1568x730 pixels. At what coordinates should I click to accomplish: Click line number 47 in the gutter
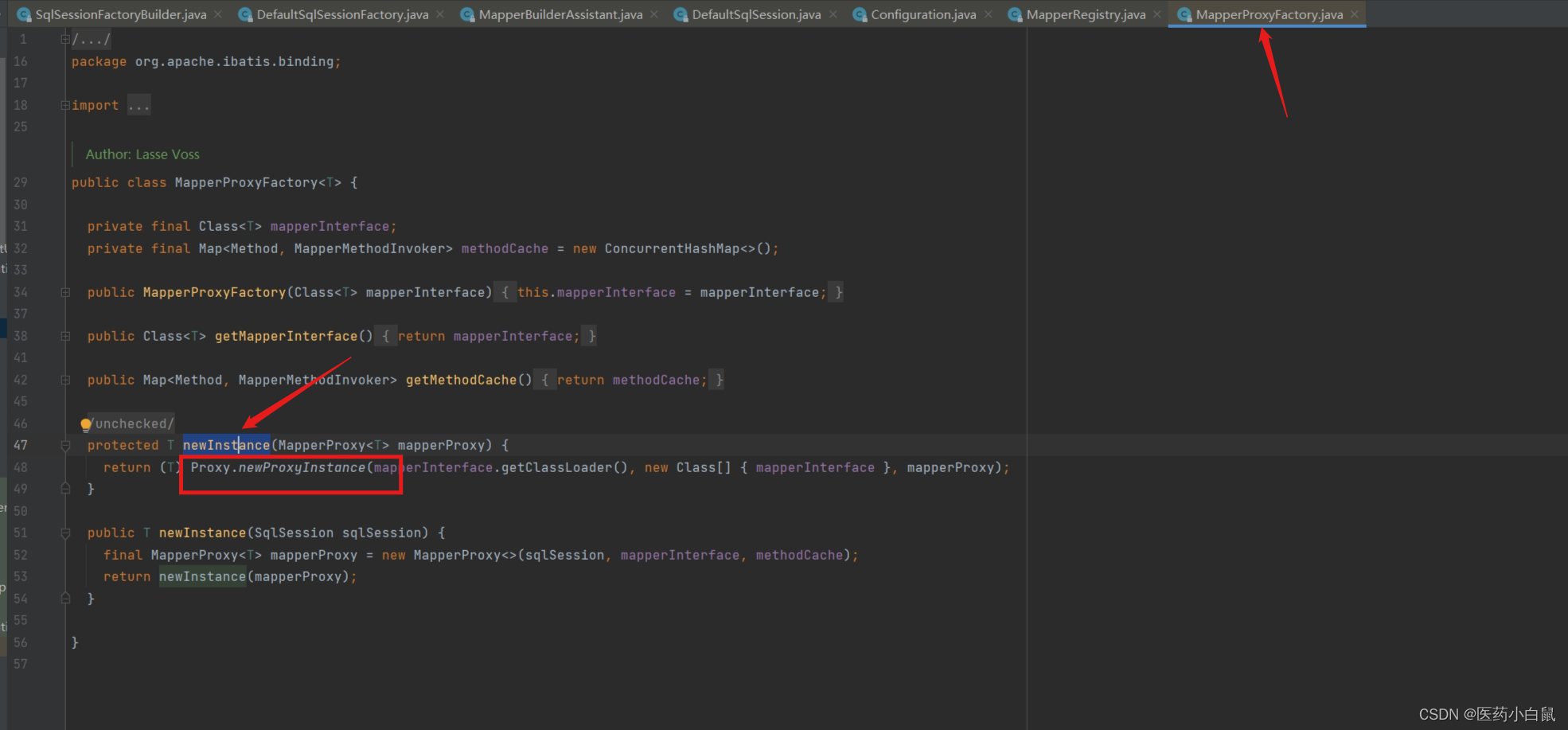click(x=21, y=445)
